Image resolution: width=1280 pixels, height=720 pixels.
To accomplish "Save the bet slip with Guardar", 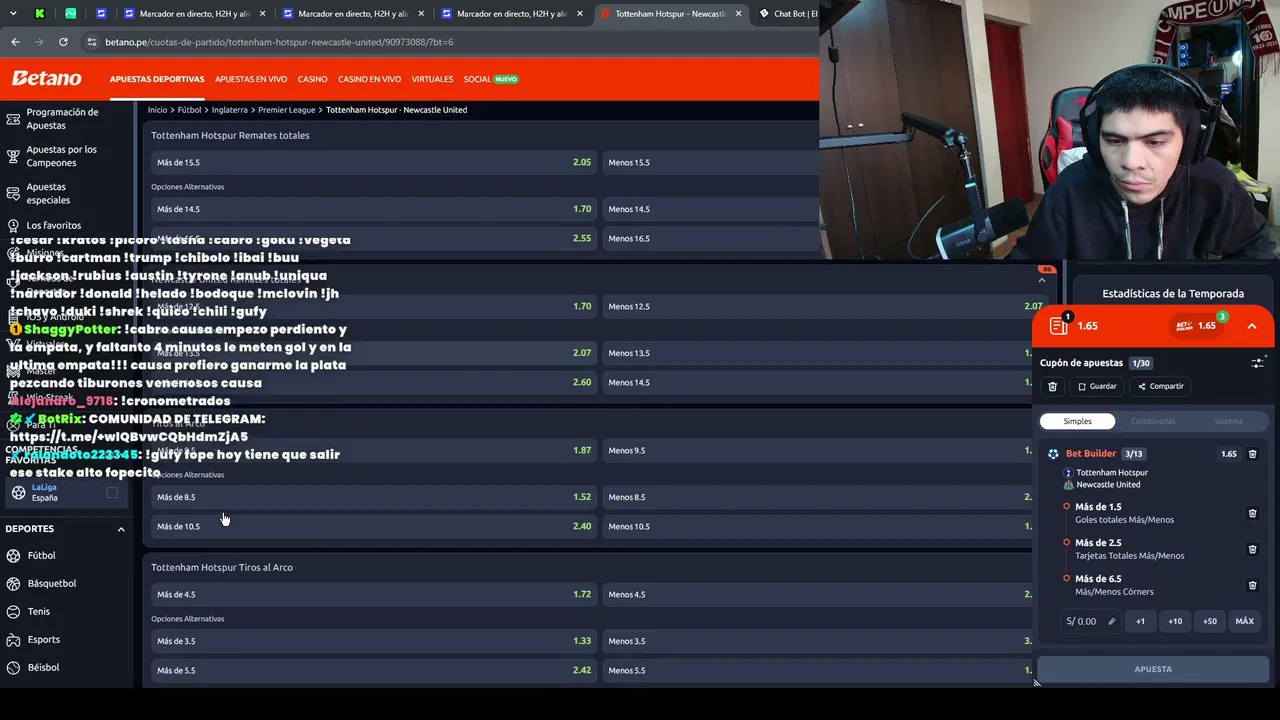I will click(1096, 386).
